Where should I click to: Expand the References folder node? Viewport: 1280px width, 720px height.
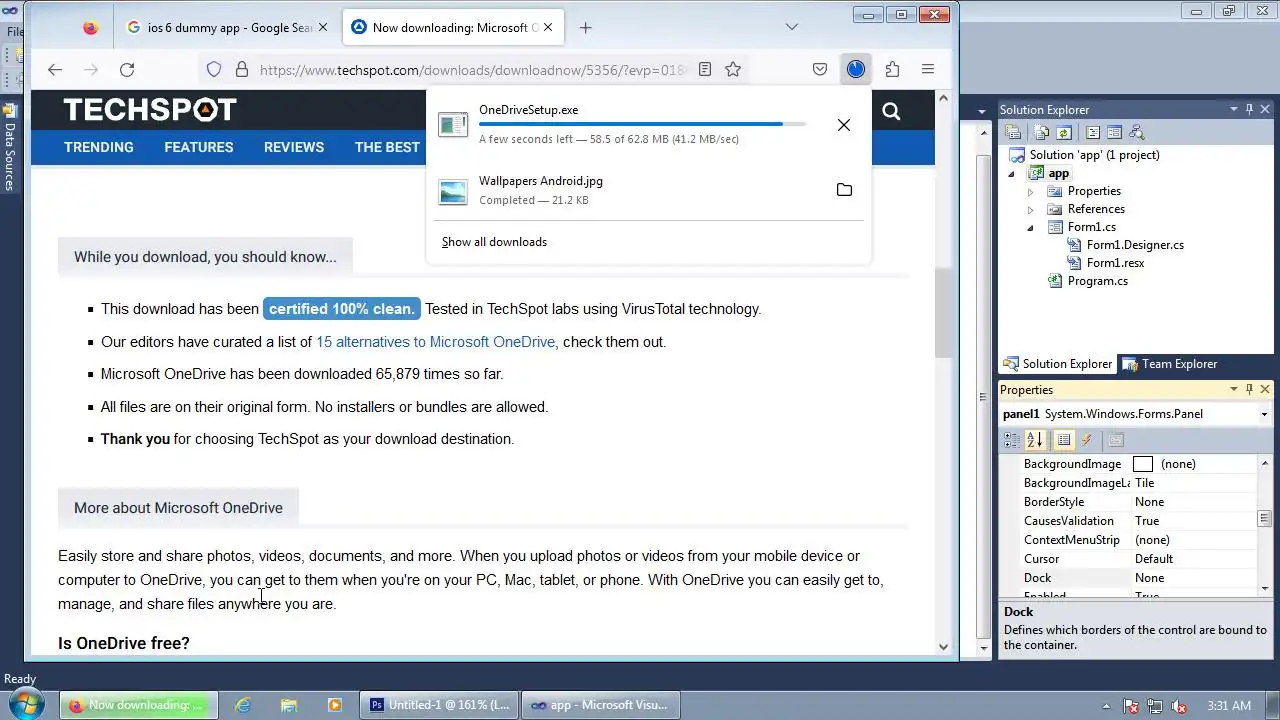[x=1030, y=209]
